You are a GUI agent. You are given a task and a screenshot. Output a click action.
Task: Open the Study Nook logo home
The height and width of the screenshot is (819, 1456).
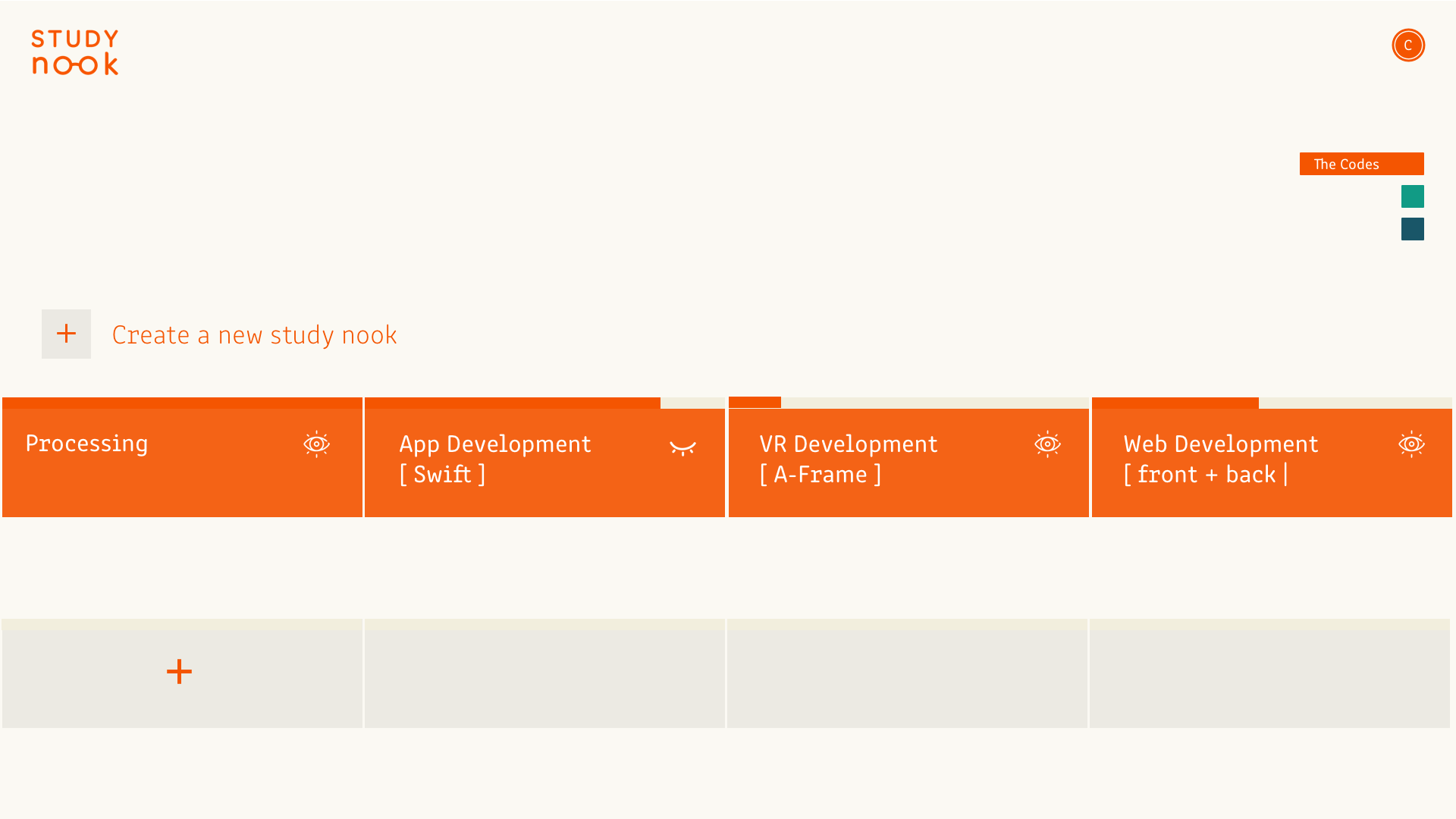[75, 52]
